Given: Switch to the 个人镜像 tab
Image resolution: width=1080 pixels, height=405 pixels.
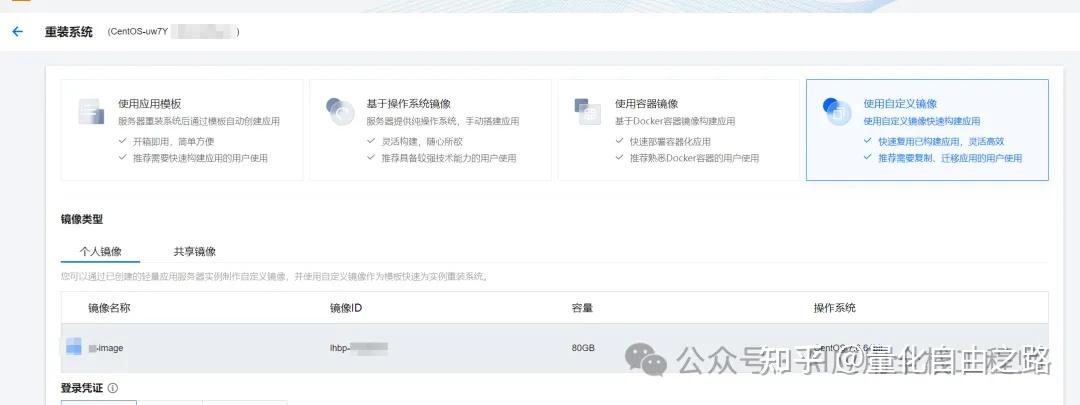Looking at the screenshot, I should pyautogui.click(x=101, y=251).
